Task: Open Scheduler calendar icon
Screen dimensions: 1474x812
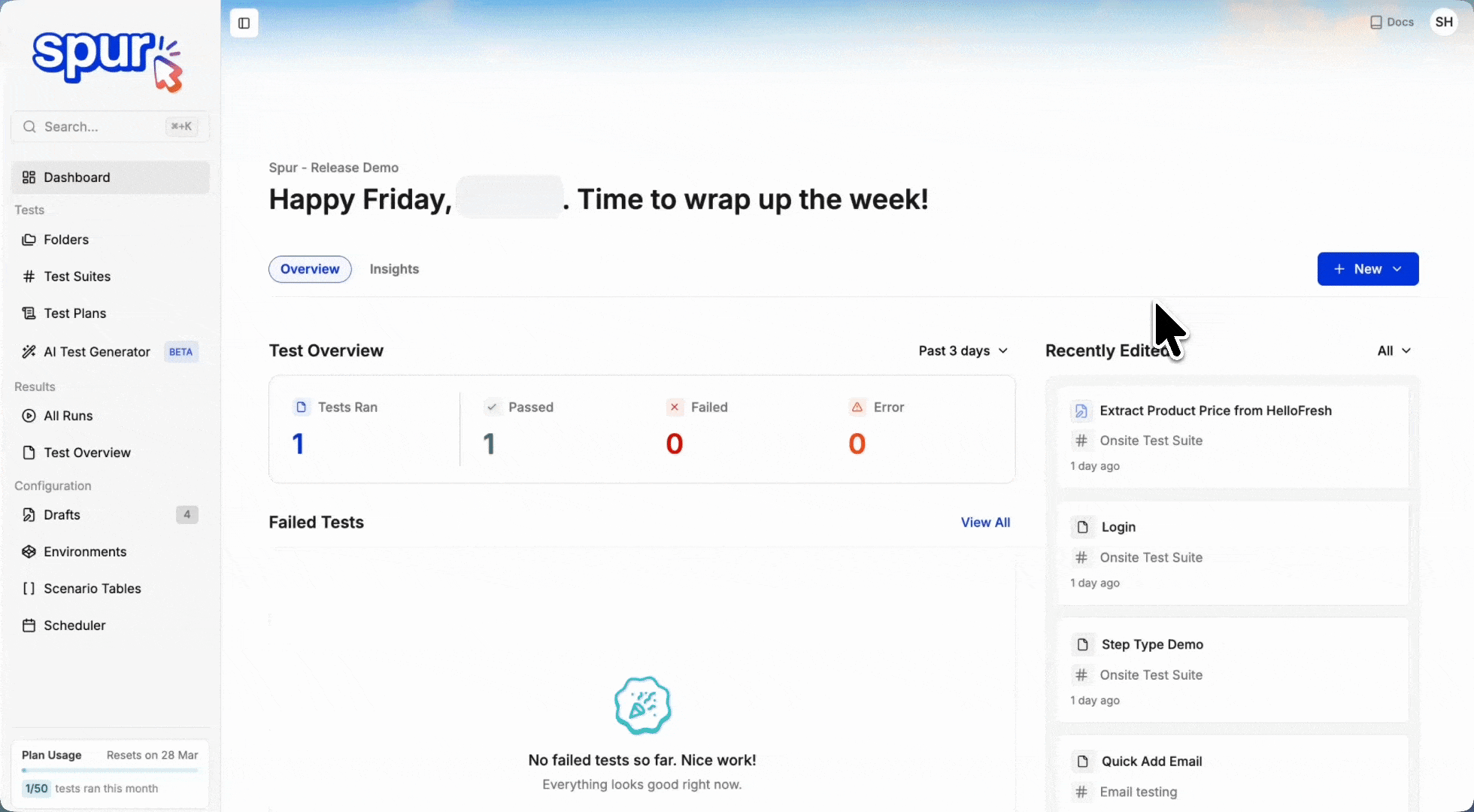Action: point(29,626)
